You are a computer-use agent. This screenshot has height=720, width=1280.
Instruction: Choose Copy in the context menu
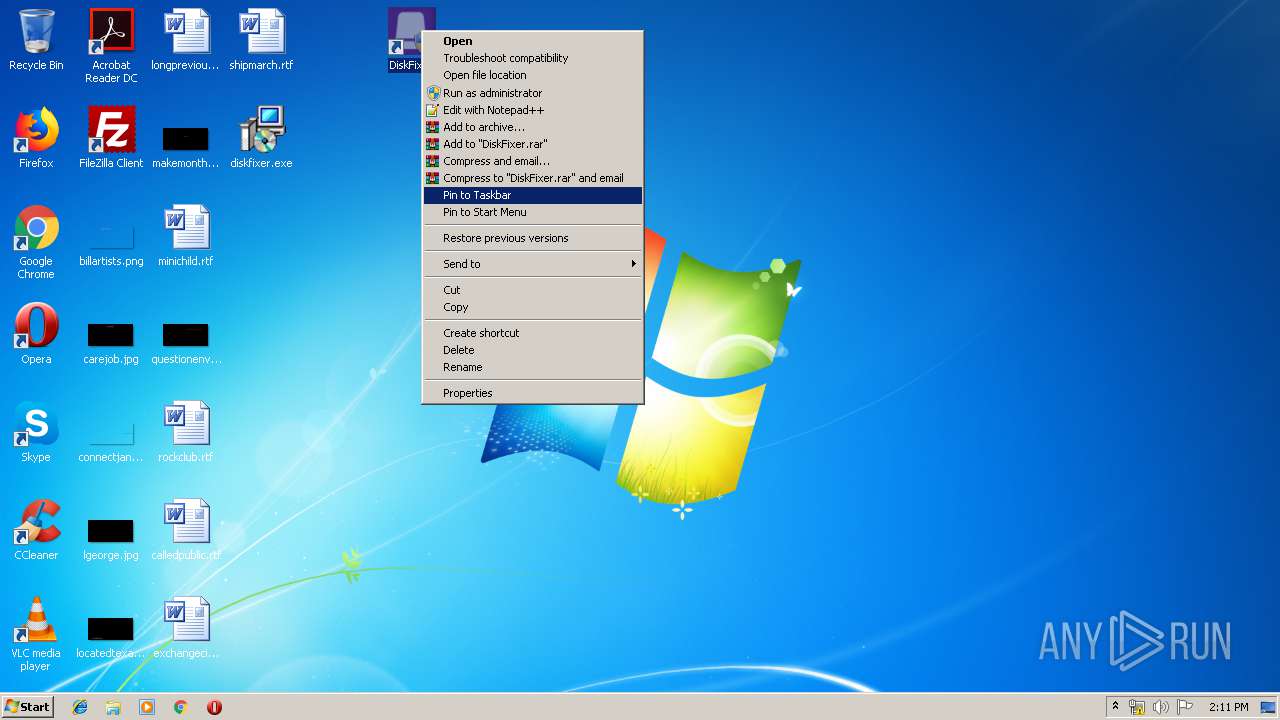tap(533, 307)
